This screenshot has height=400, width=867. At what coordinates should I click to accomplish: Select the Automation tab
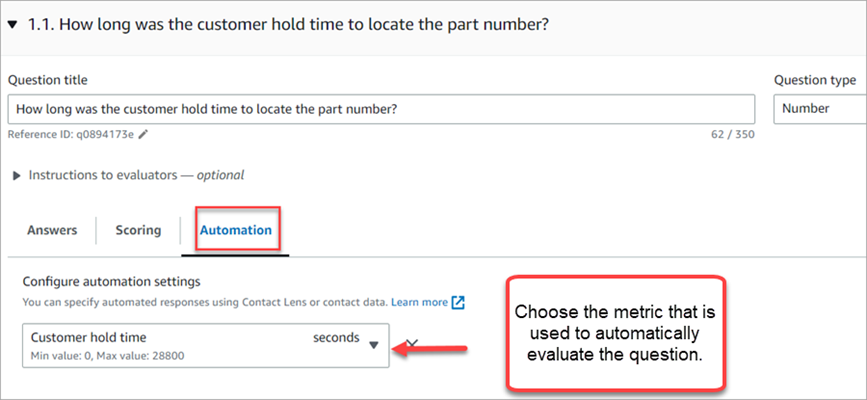(x=236, y=230)
